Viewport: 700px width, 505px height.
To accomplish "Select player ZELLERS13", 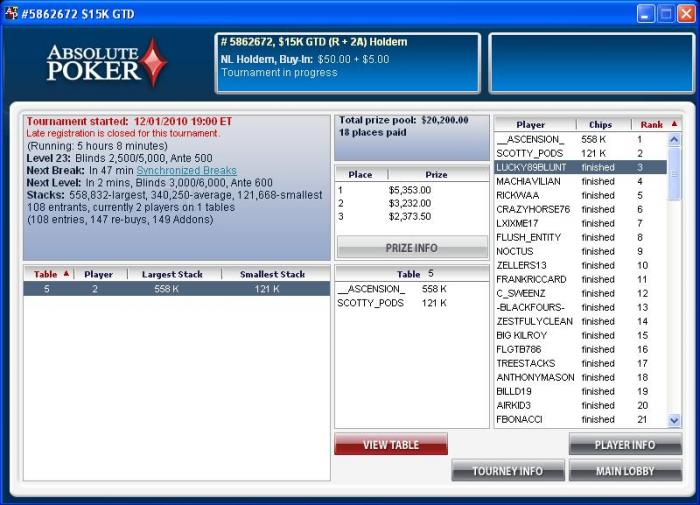I will coord(580,265).
